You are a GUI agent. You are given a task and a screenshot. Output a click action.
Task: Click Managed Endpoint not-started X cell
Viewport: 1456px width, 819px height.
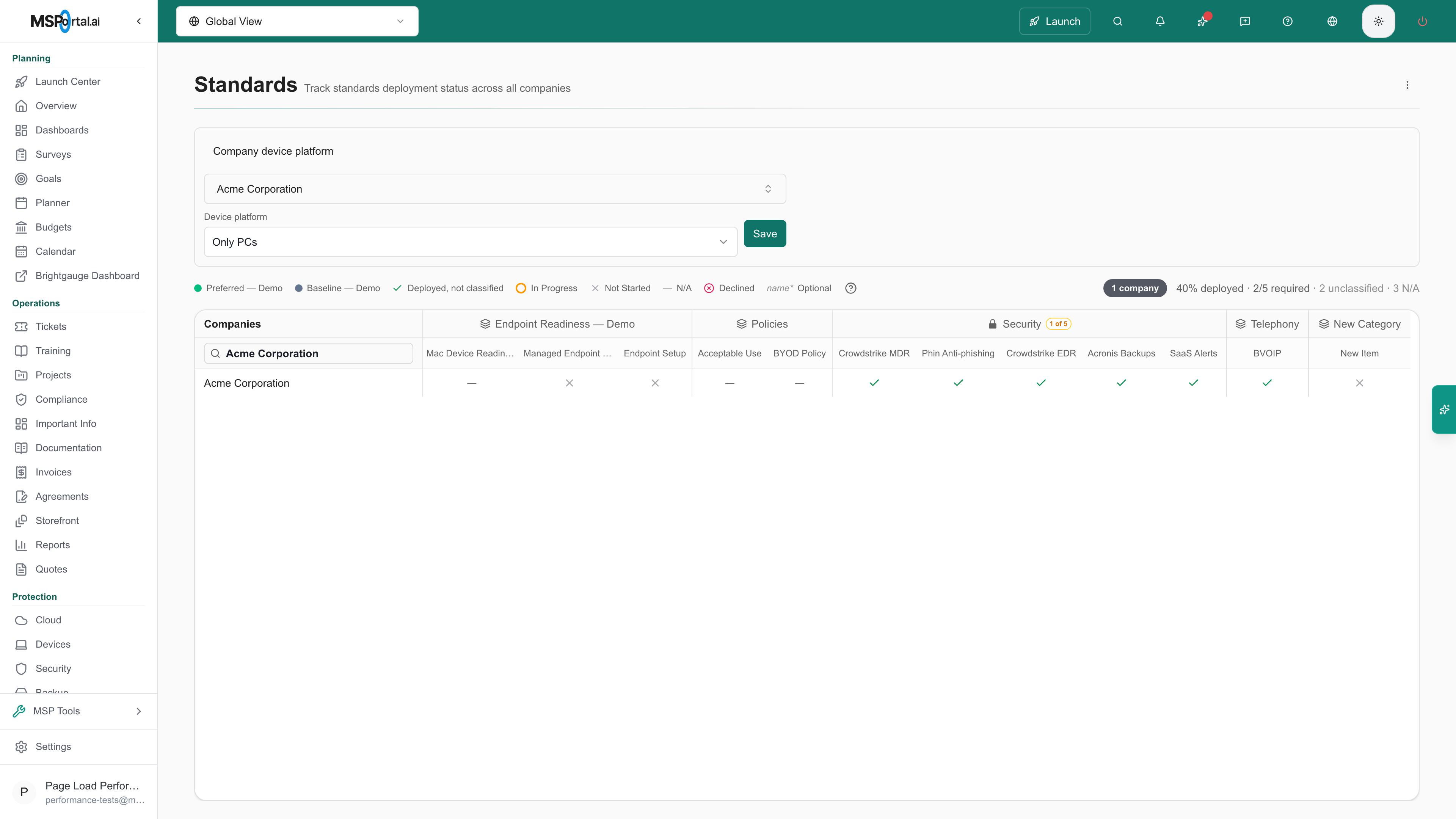pyautogui.click(x=569, y=383)
